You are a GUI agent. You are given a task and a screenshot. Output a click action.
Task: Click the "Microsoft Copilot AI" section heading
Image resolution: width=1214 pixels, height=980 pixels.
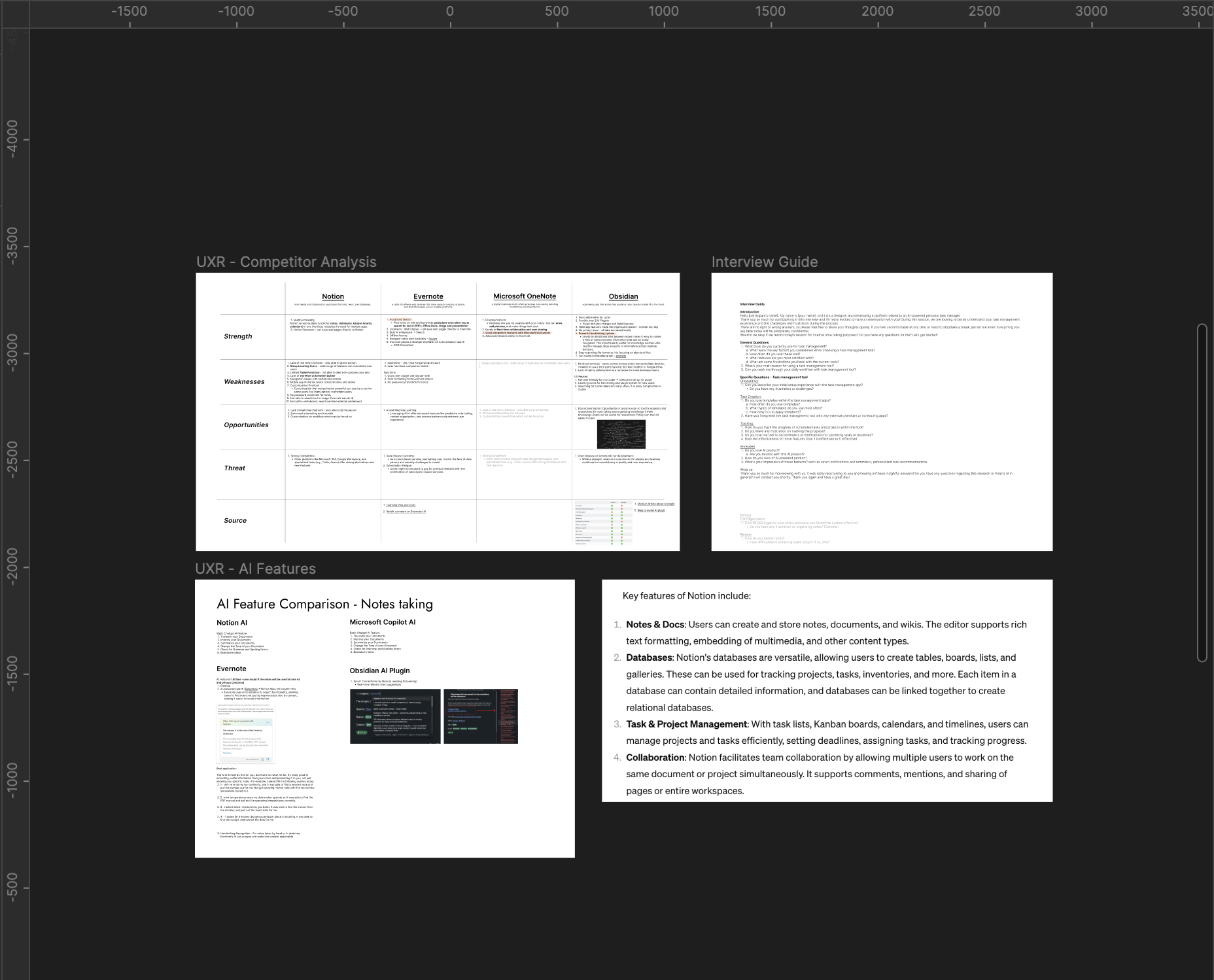[383, 622]
